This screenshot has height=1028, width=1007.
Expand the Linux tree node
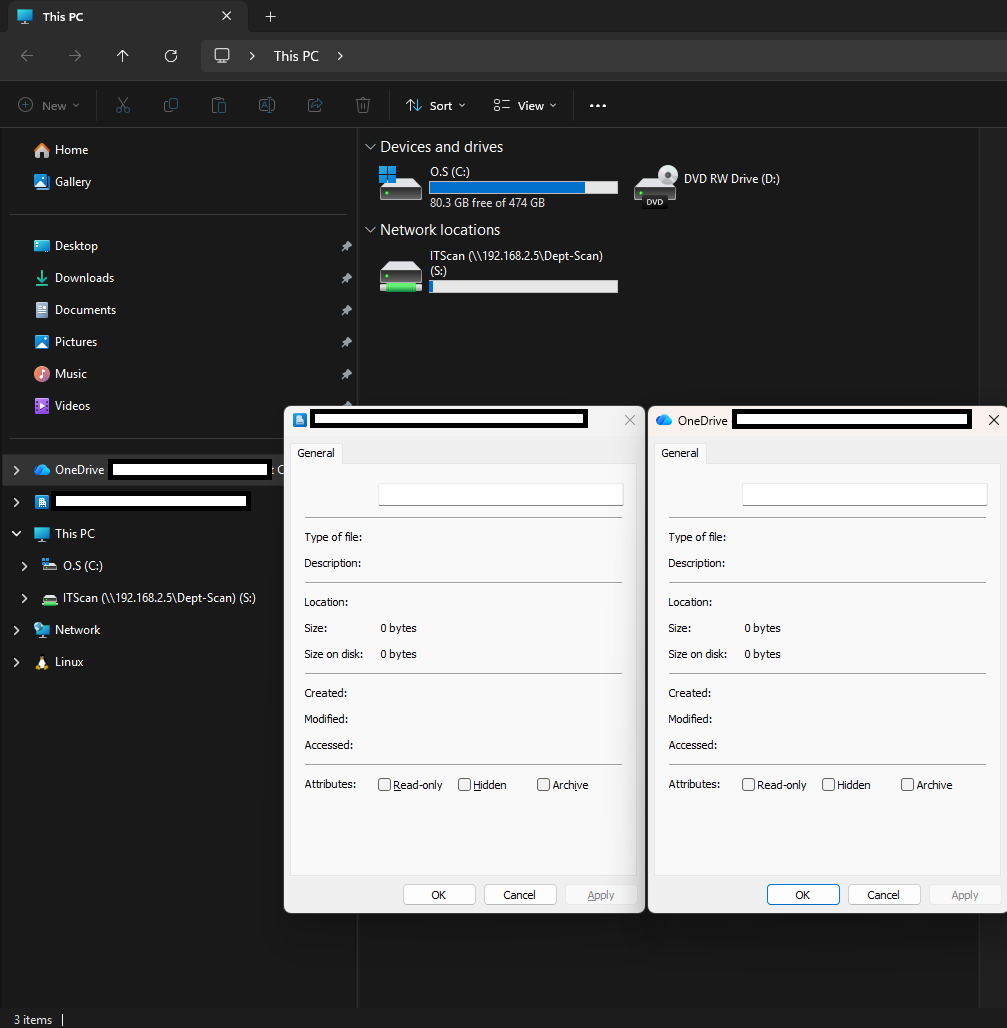(x=16, y=662)
